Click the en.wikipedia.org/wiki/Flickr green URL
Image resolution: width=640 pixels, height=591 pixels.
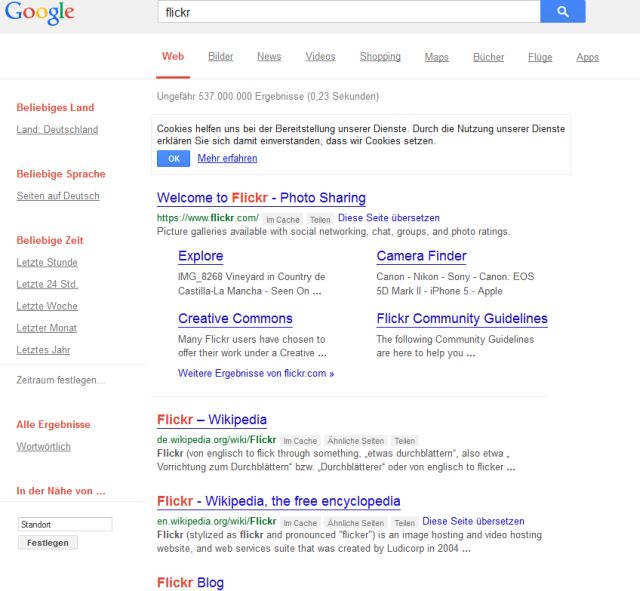pyautogui.click(x=217, y=522)
